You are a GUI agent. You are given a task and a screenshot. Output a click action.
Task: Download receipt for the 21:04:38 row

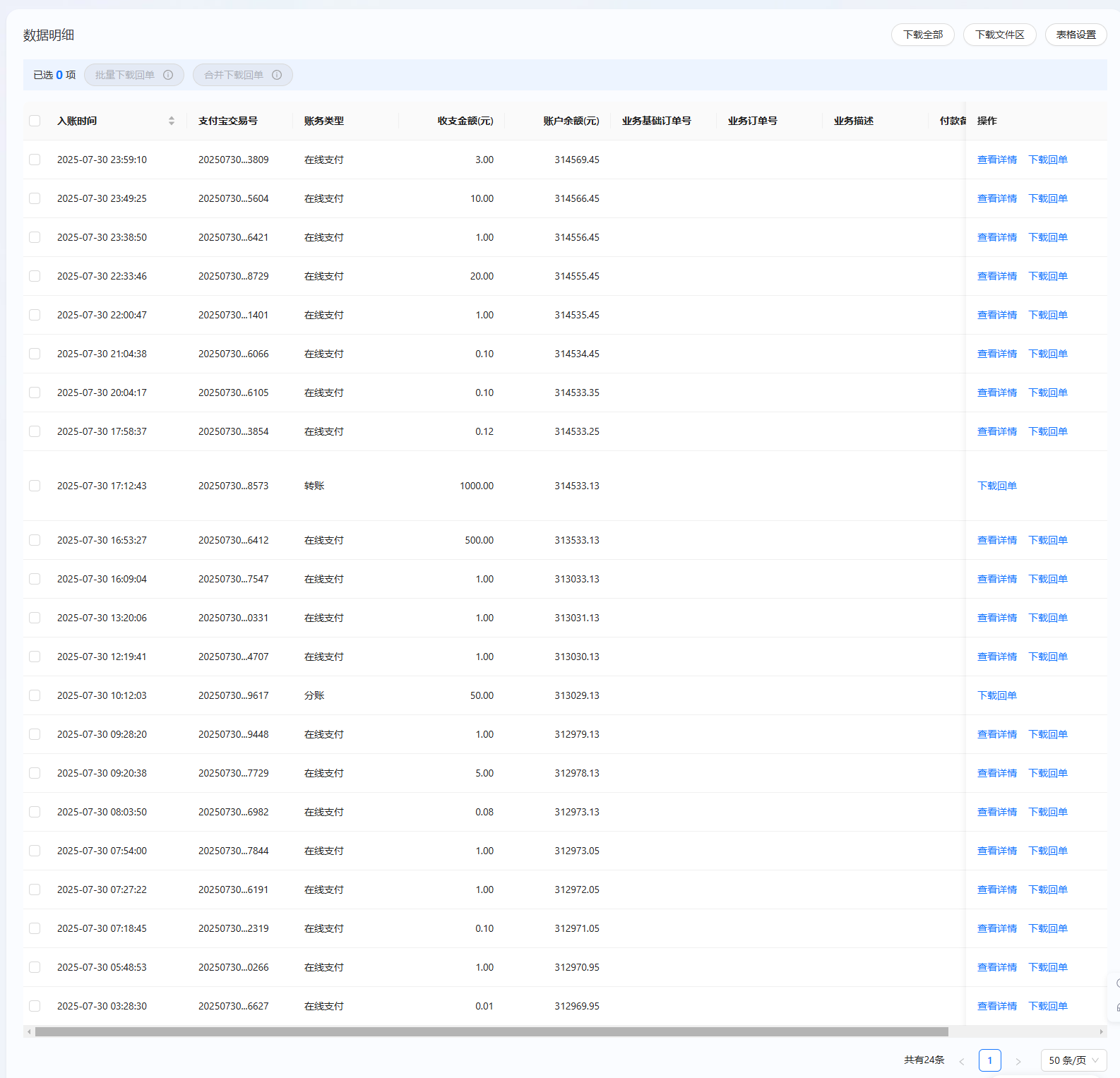1048,354
